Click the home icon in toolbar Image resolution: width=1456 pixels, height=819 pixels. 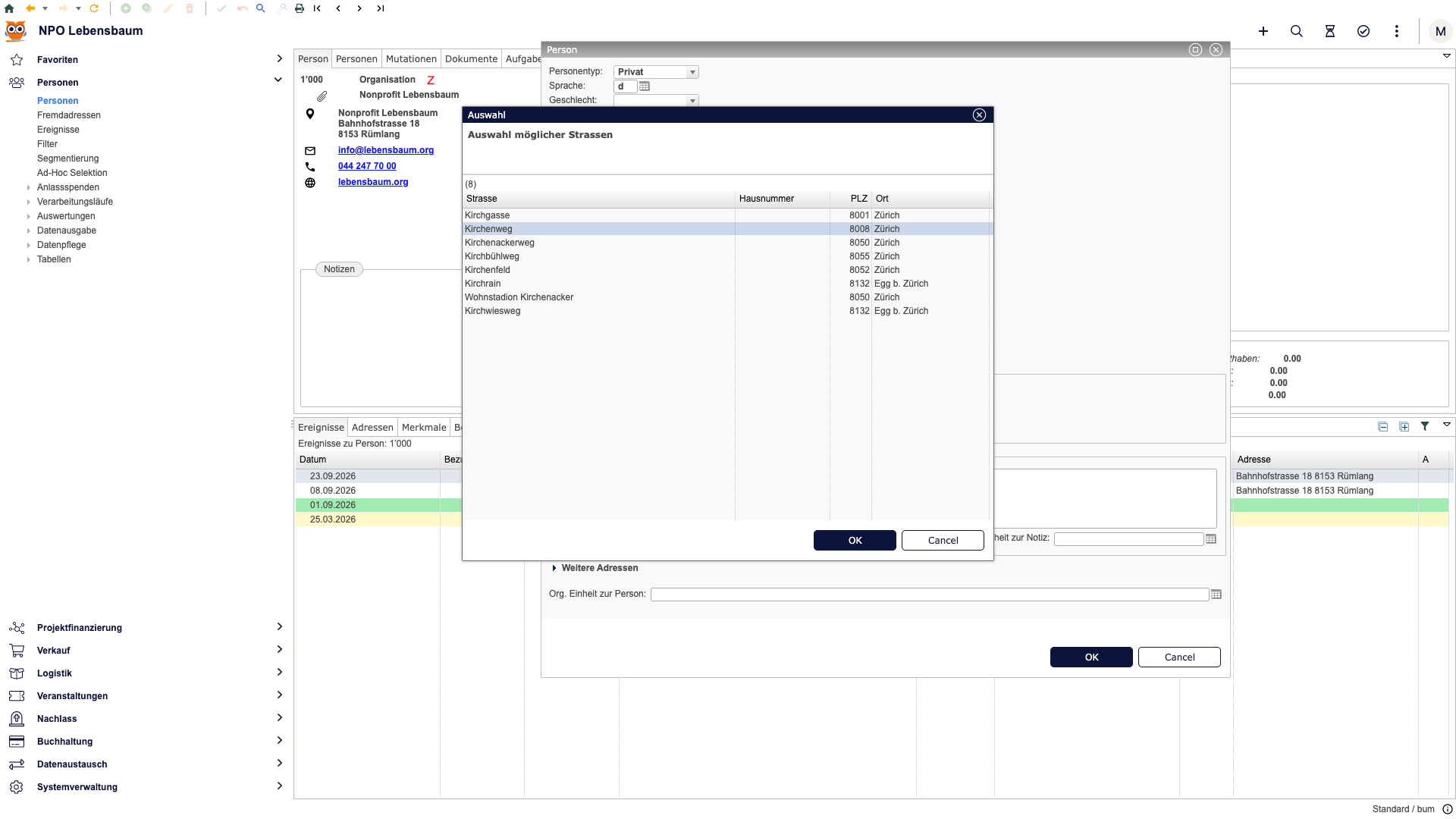pyautogui.click(x=9, y=8)
